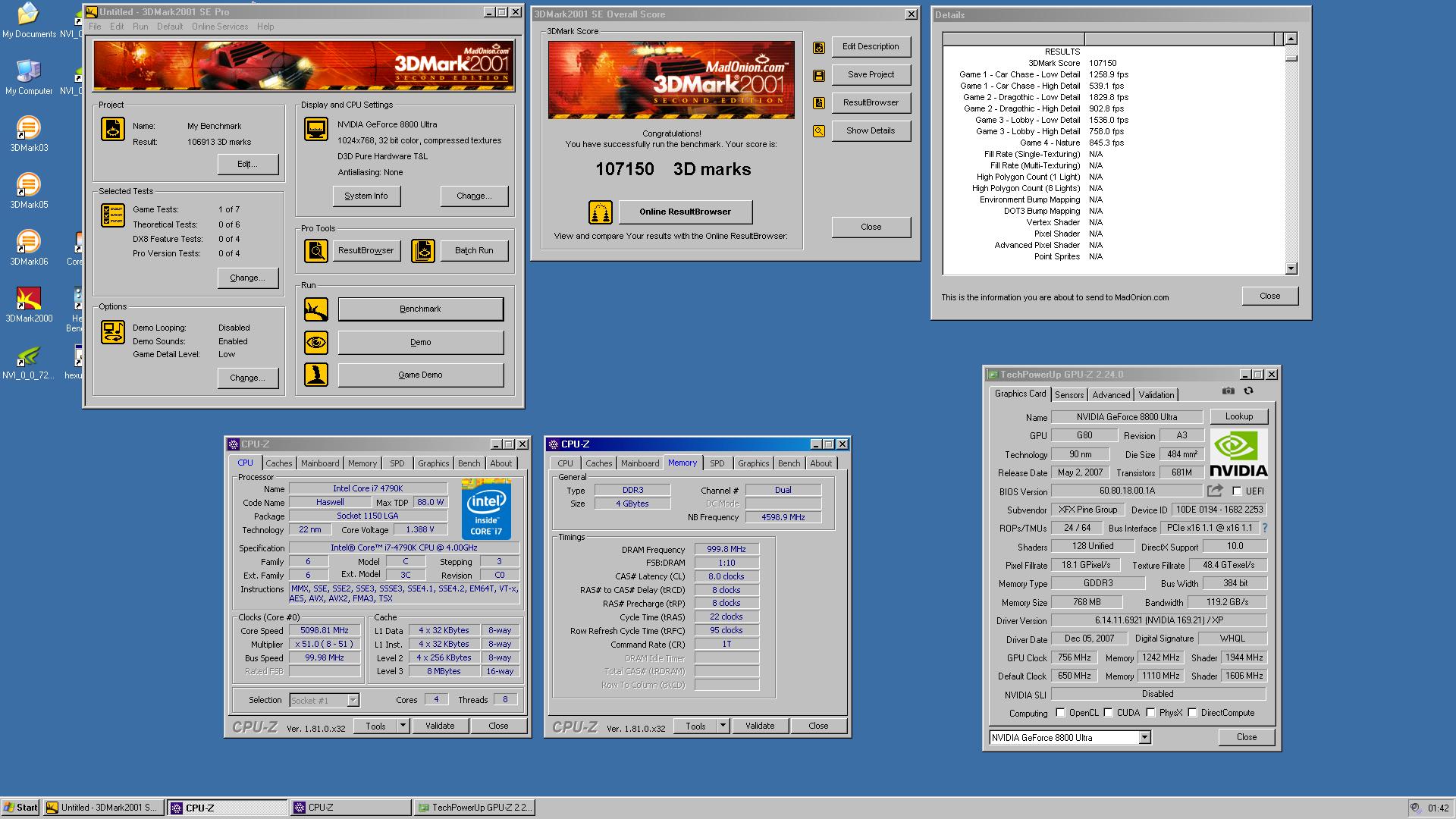Open Tools dropdown arrow in left CPU-Z

coord(403,726)
